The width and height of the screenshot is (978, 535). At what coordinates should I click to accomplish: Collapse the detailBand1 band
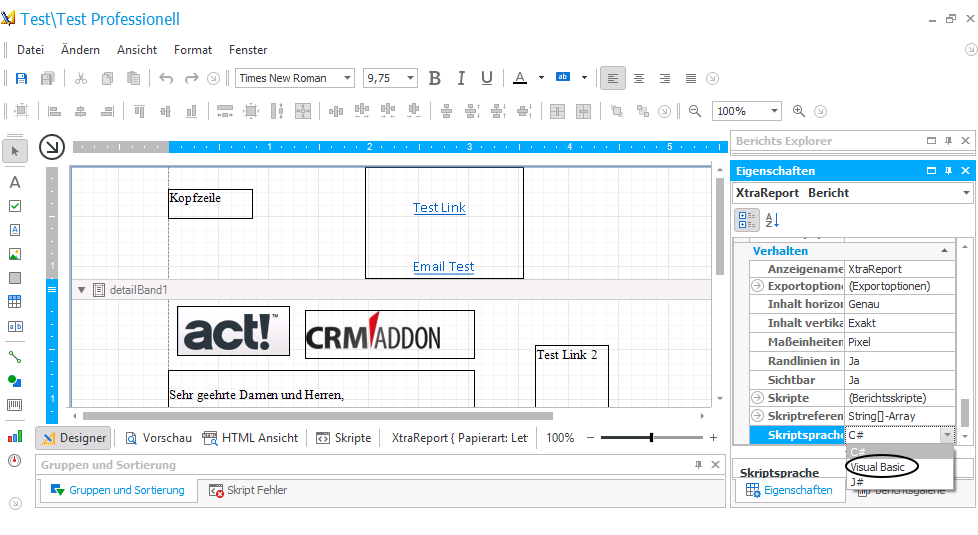click(81, 290)
